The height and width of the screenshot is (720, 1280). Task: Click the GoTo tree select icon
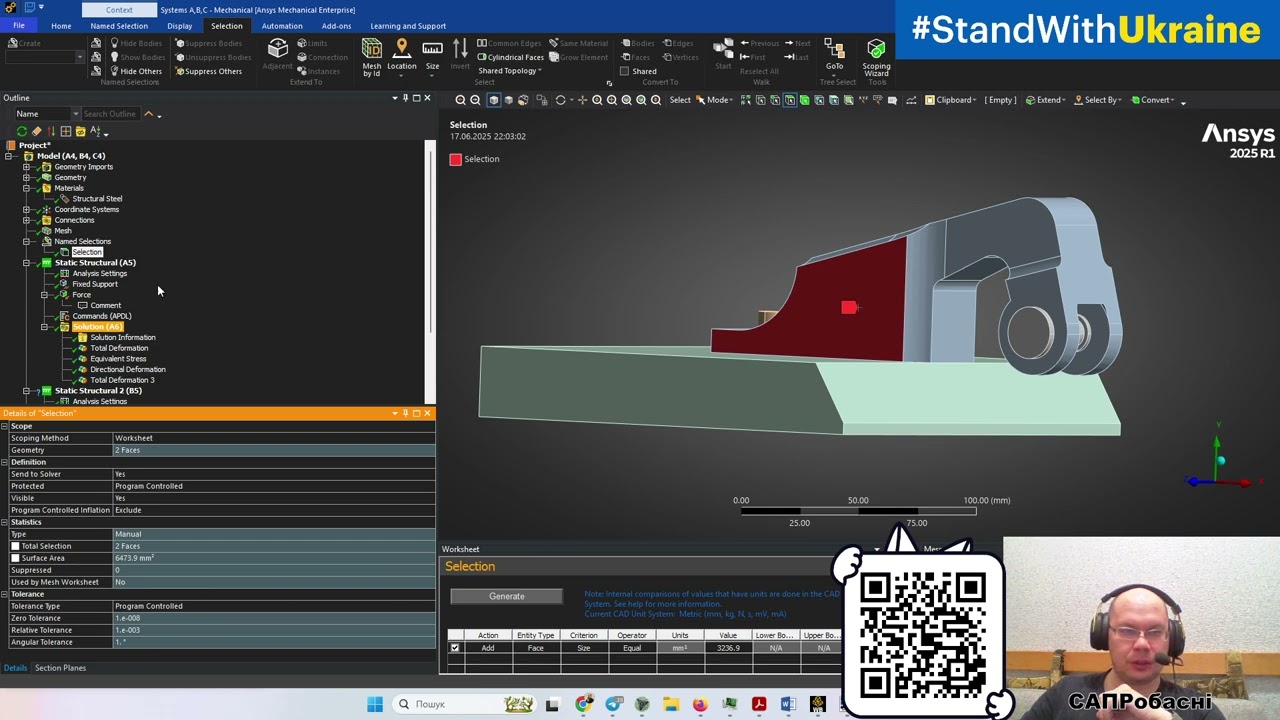point(834,56)
